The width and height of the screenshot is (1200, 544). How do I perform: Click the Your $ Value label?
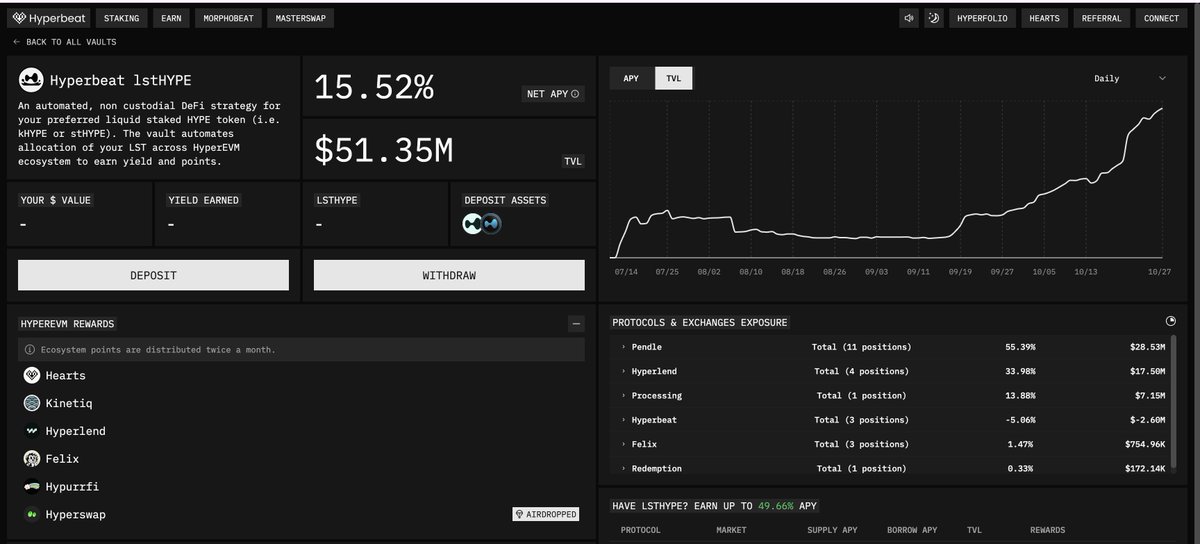55,200
